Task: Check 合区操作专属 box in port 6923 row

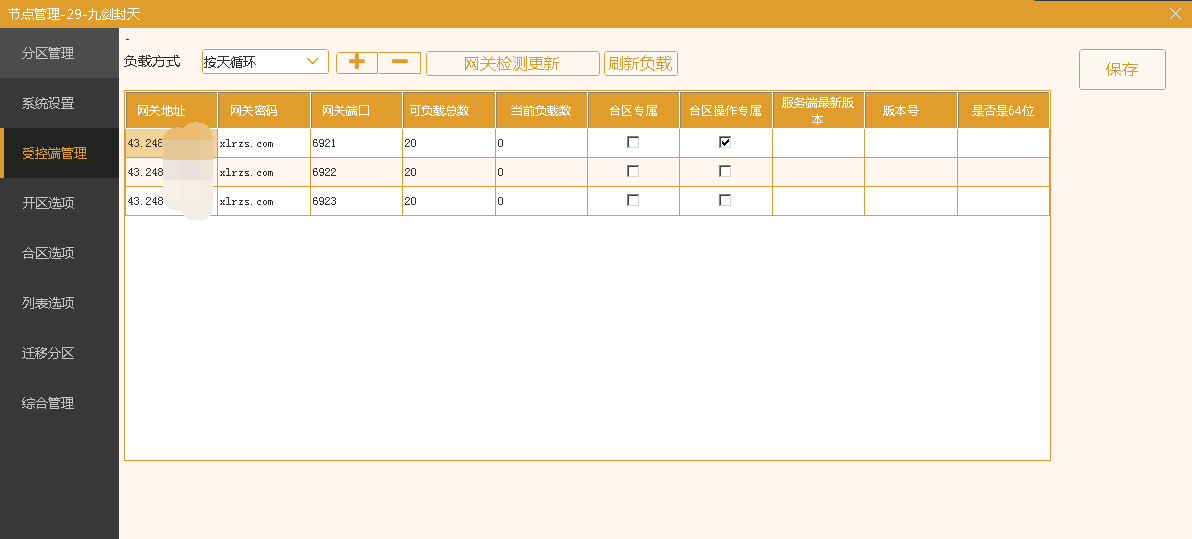Action: [x=725, y=201]
